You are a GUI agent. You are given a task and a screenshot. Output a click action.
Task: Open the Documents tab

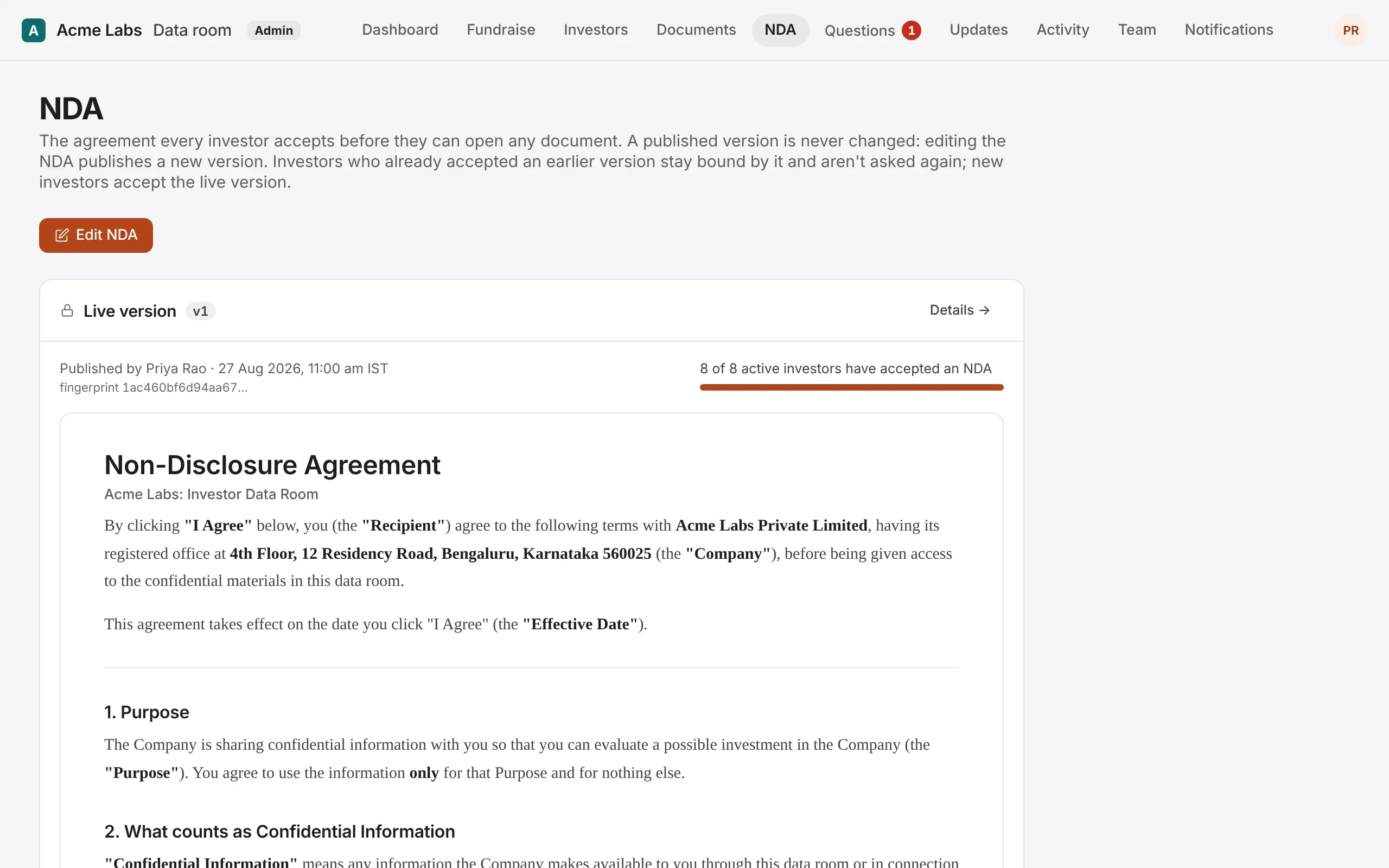(x=696, y=30)
